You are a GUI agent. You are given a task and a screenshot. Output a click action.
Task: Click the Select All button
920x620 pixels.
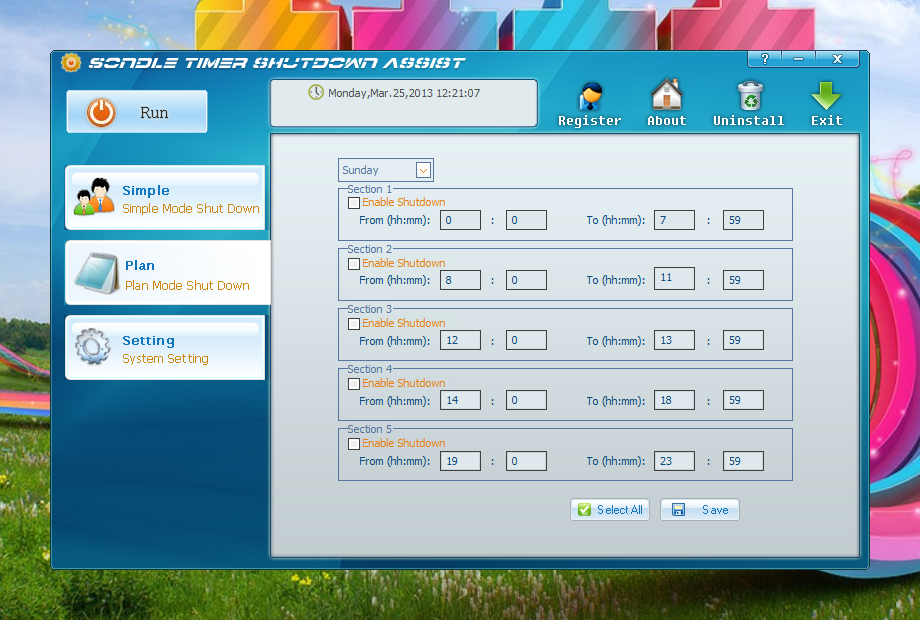pos(610,510)
